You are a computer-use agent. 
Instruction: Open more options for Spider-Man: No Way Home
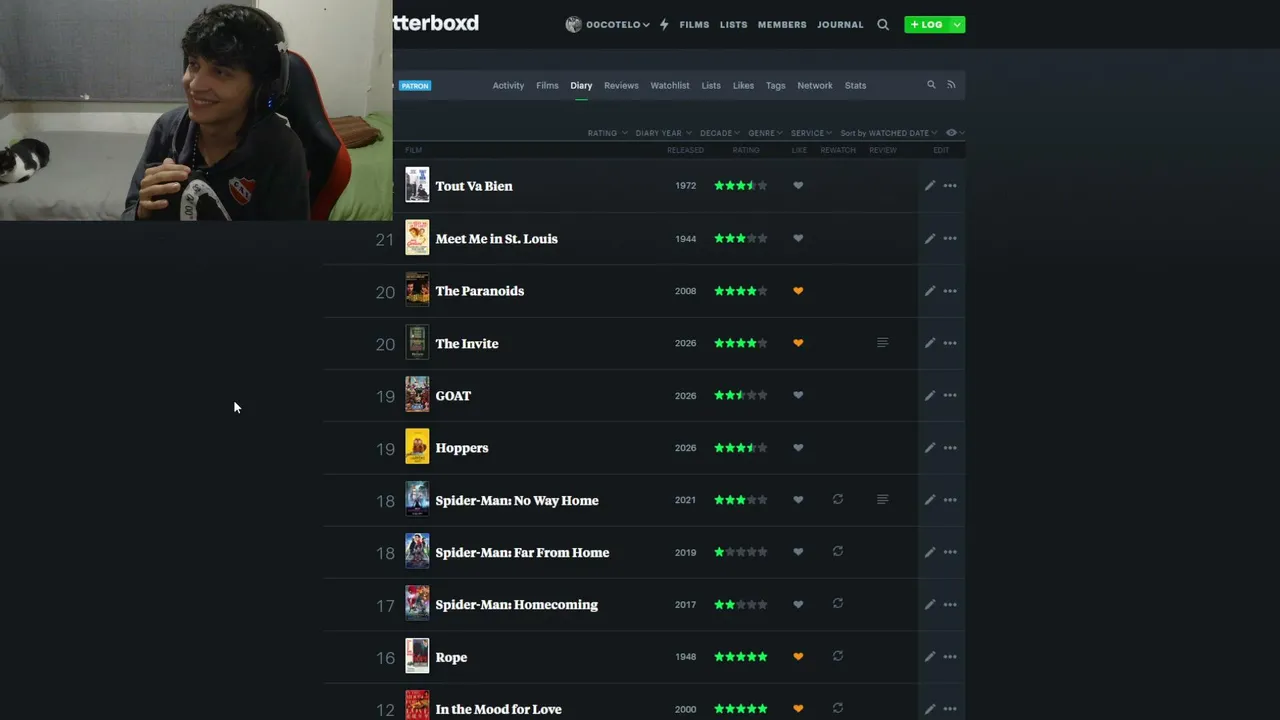[x=950, y=500]
